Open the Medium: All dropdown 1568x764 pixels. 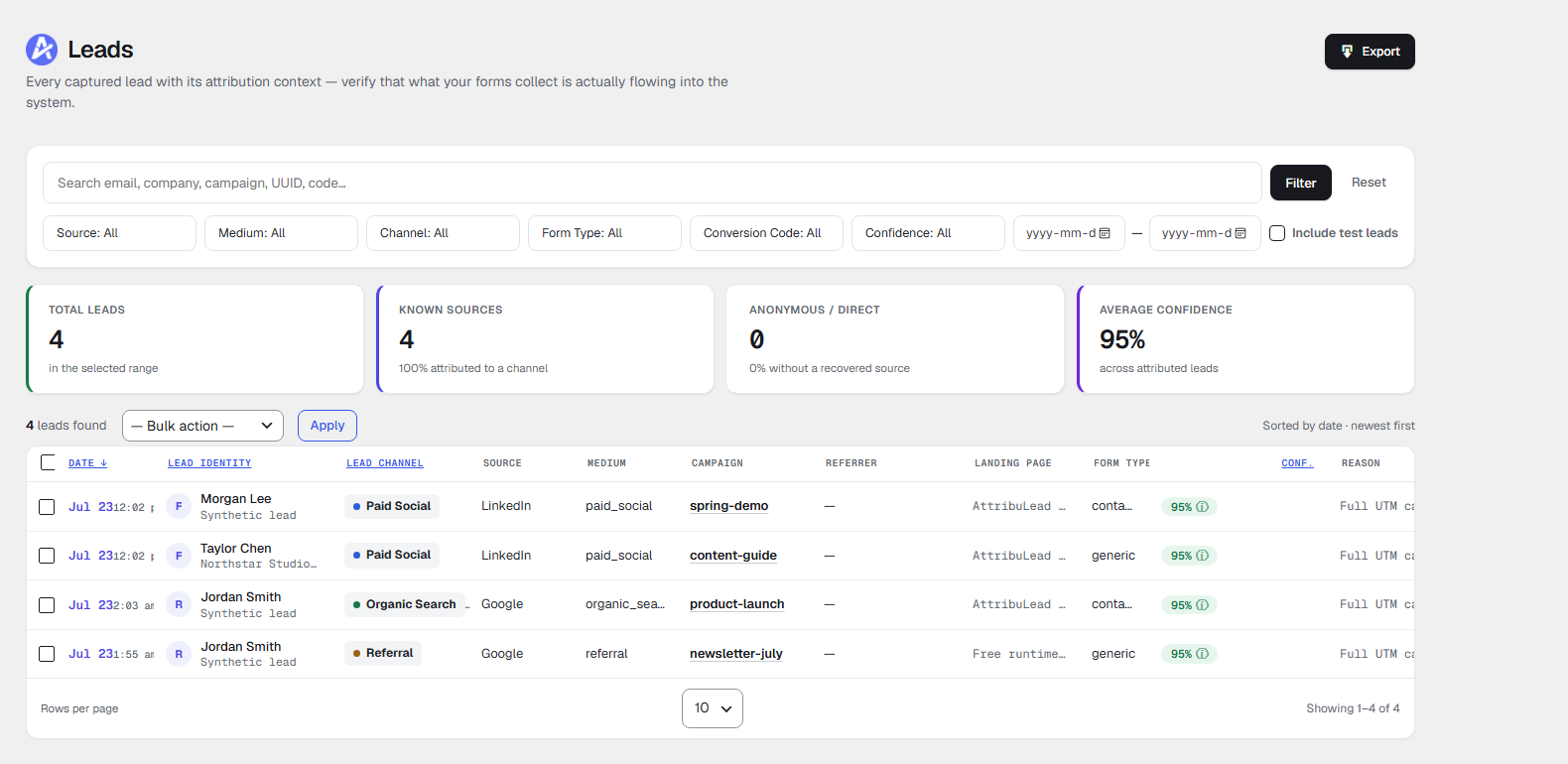281,233
